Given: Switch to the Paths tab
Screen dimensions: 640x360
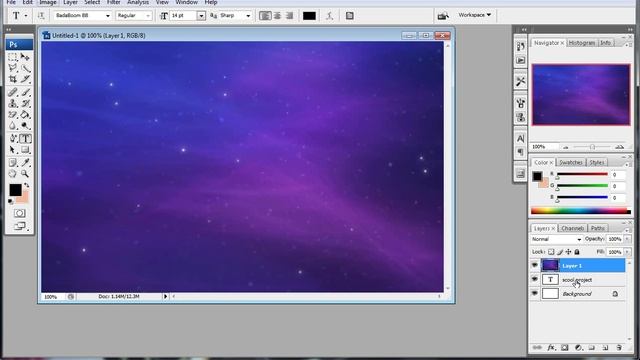Looking at the screenshot, I should tap(598, 228).
